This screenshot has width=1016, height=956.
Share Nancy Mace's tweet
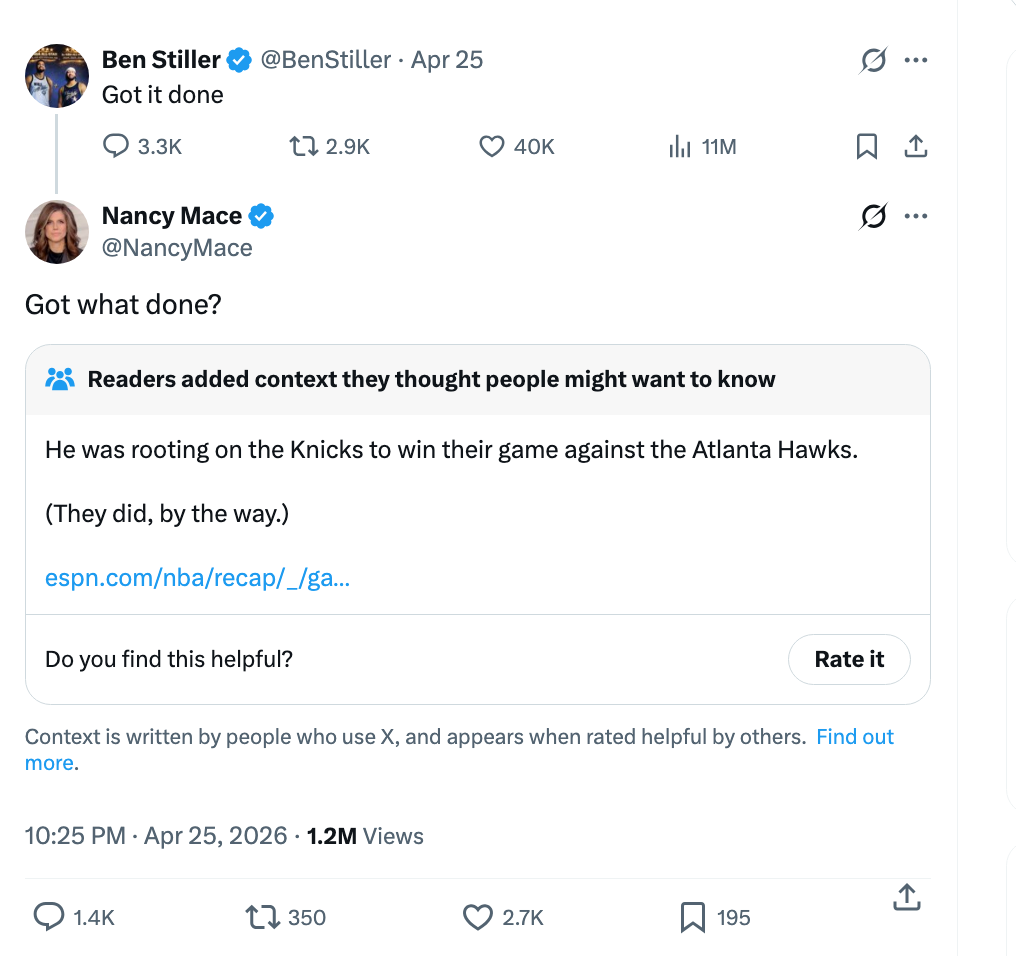[x=907, y=897]
